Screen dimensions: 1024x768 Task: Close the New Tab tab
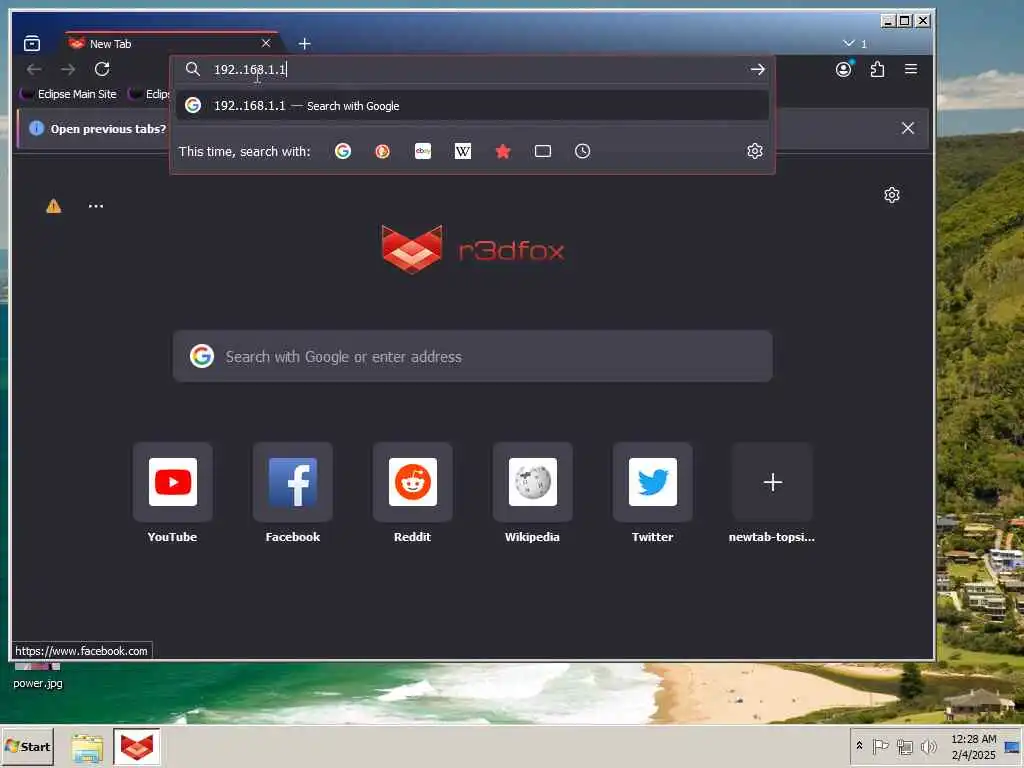pyautogui.click(x=266, y=43)
